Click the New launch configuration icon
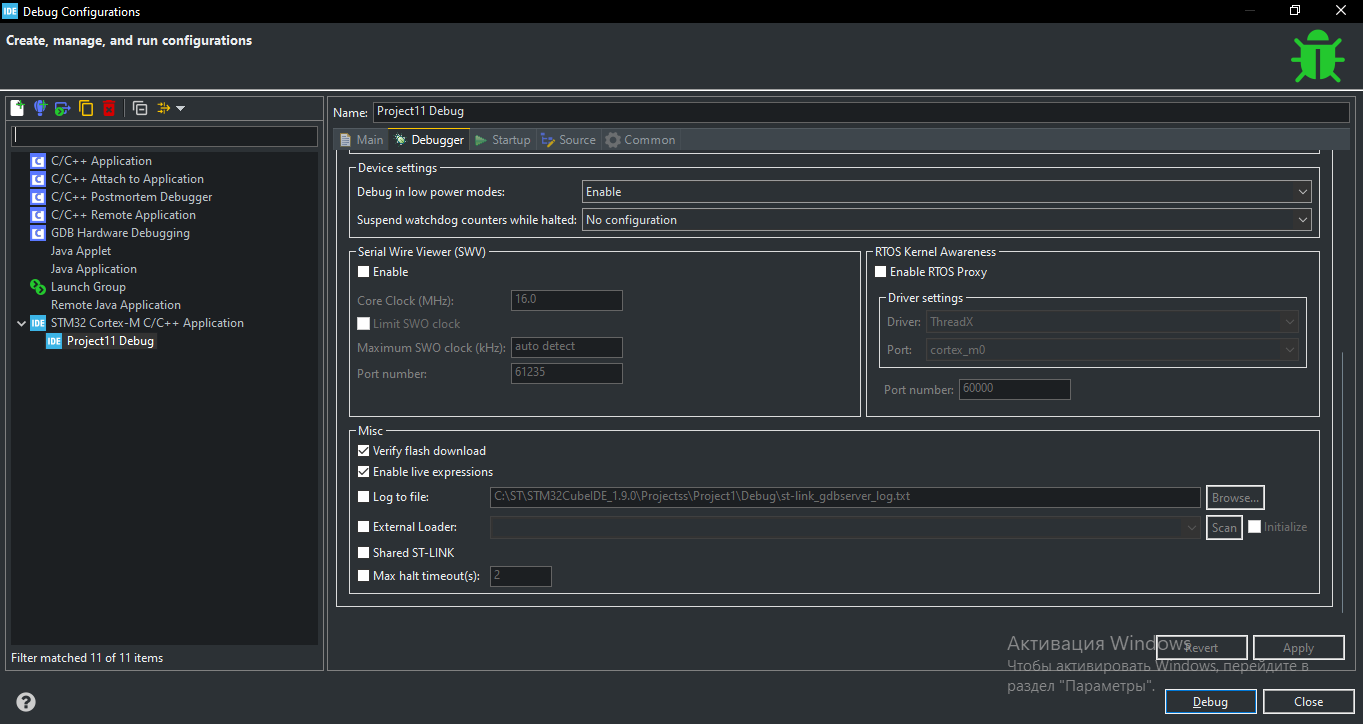1363x724 pixels. tap(17, 108)
